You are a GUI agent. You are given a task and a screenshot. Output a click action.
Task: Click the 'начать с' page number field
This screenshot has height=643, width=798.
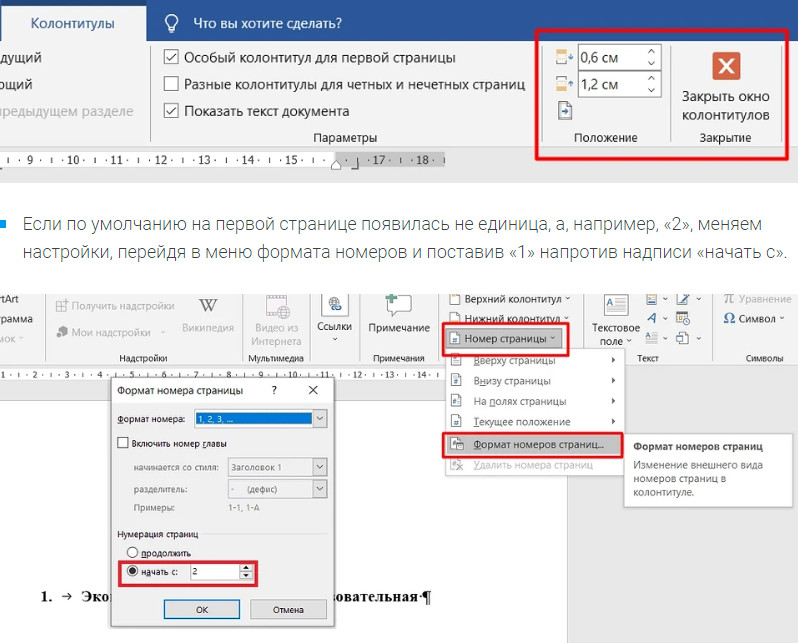(x=213, y=572)
